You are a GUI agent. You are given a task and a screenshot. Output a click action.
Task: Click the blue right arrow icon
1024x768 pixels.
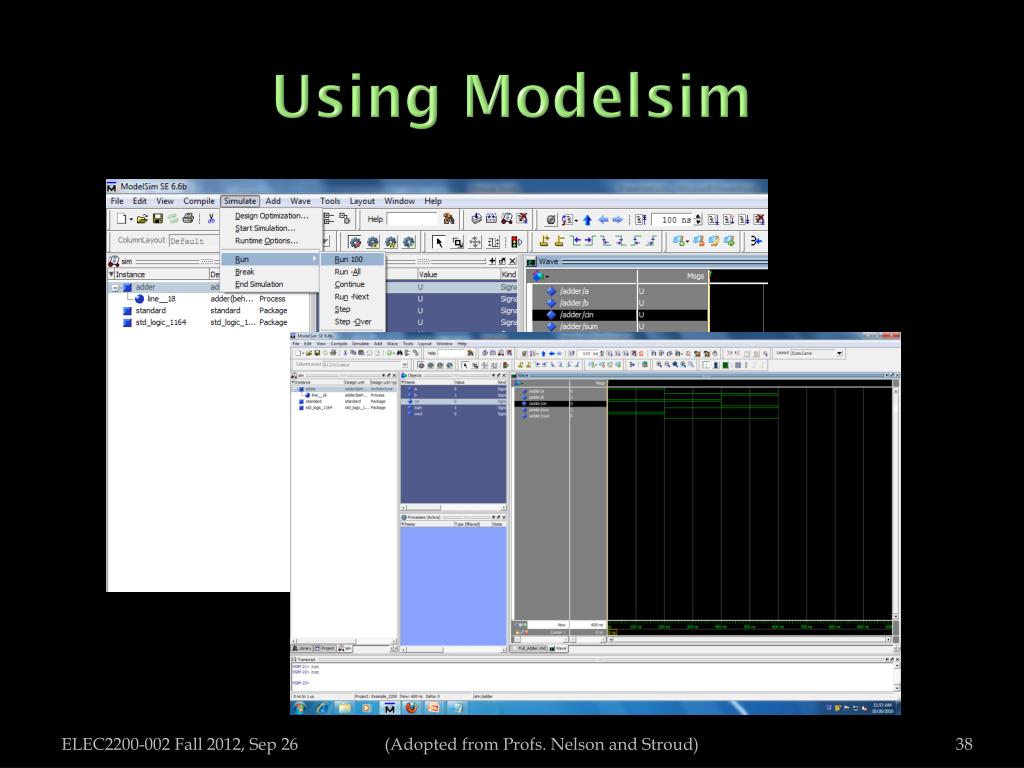click(x=618, y=220)
